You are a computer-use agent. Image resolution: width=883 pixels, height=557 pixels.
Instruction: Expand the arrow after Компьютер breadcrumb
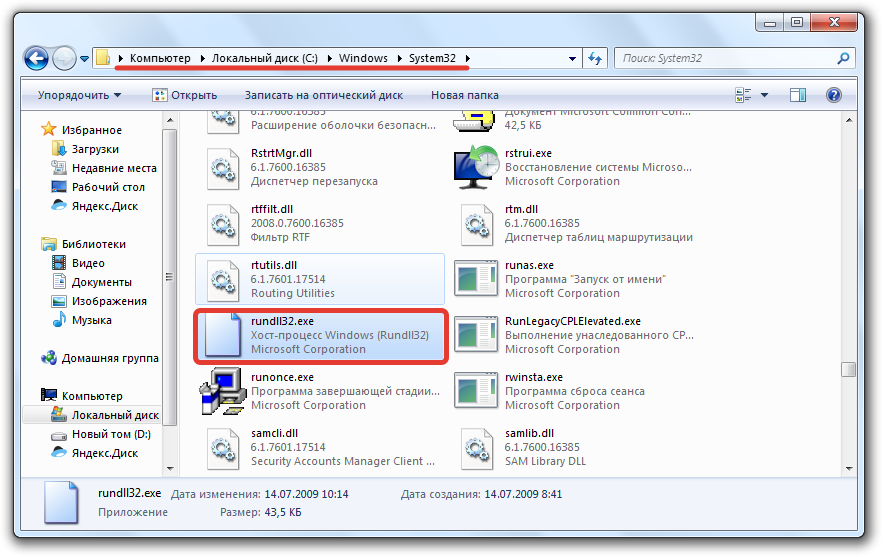point(202,58)
